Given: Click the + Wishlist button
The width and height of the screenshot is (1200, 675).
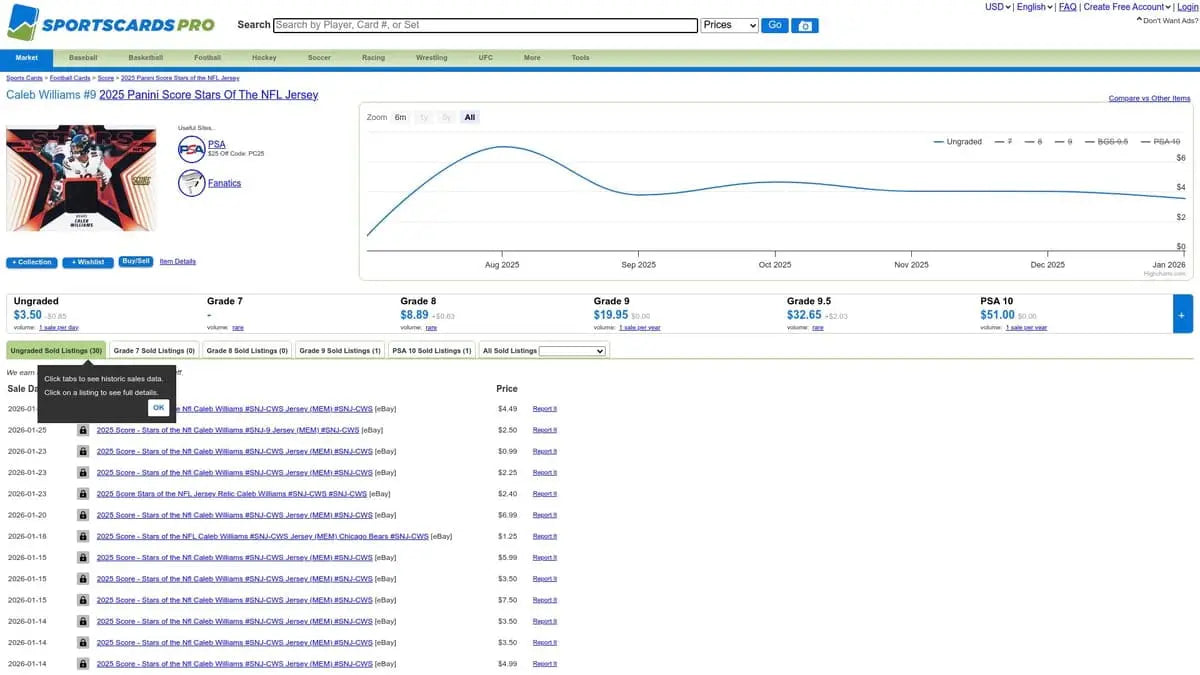Looking at the screenshot, I should click(x=88, y=262).
